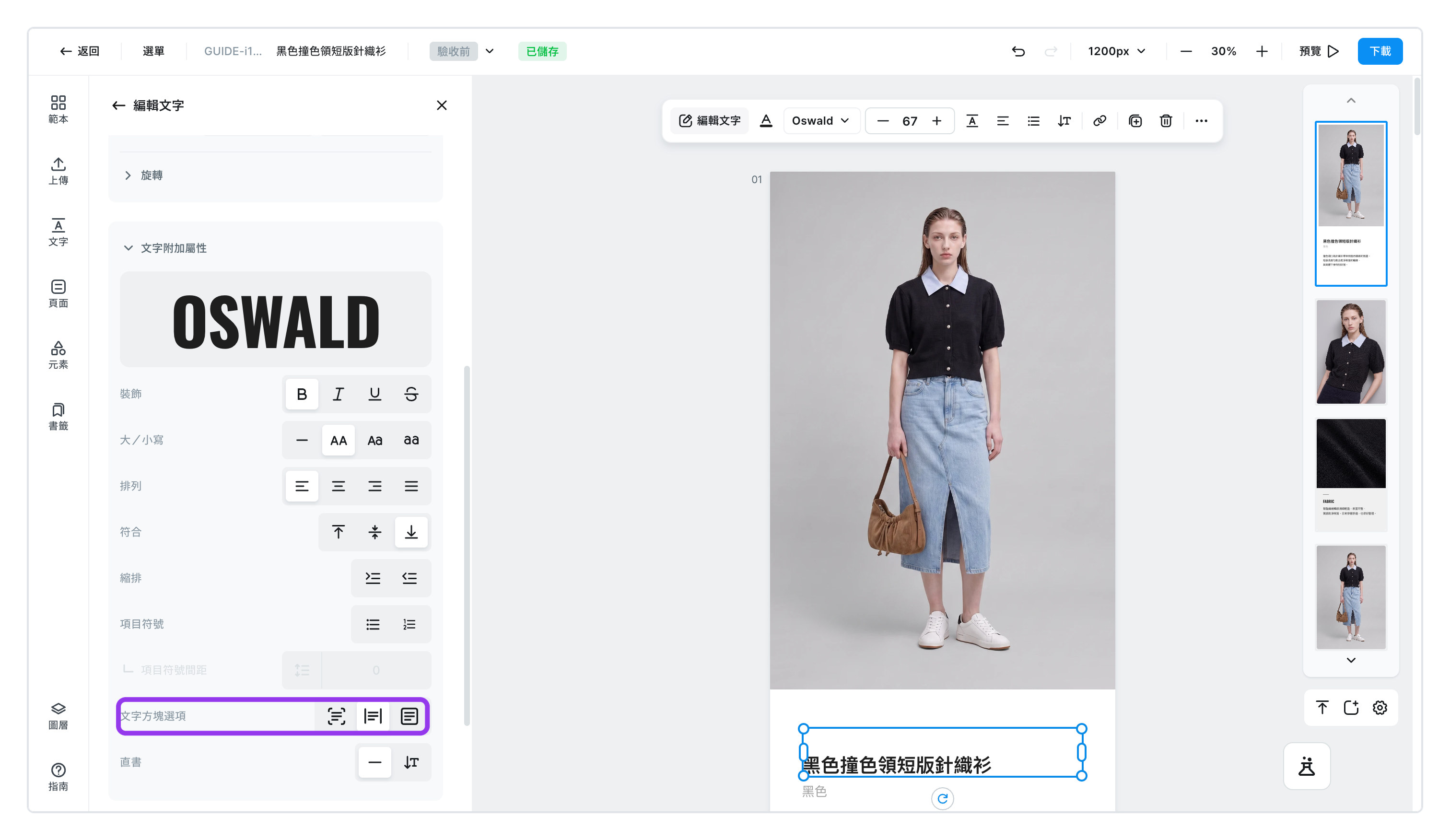The width and height of the screenshot is (1450, 840).
Task: Toggle Strikethrough in 裝飾 row
Action: [411, 394]
